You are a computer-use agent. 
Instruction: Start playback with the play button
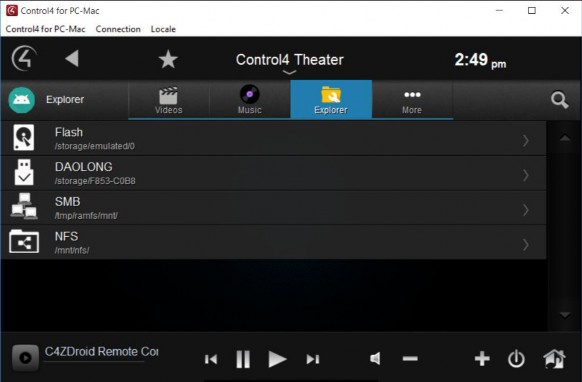coord(277,359)
